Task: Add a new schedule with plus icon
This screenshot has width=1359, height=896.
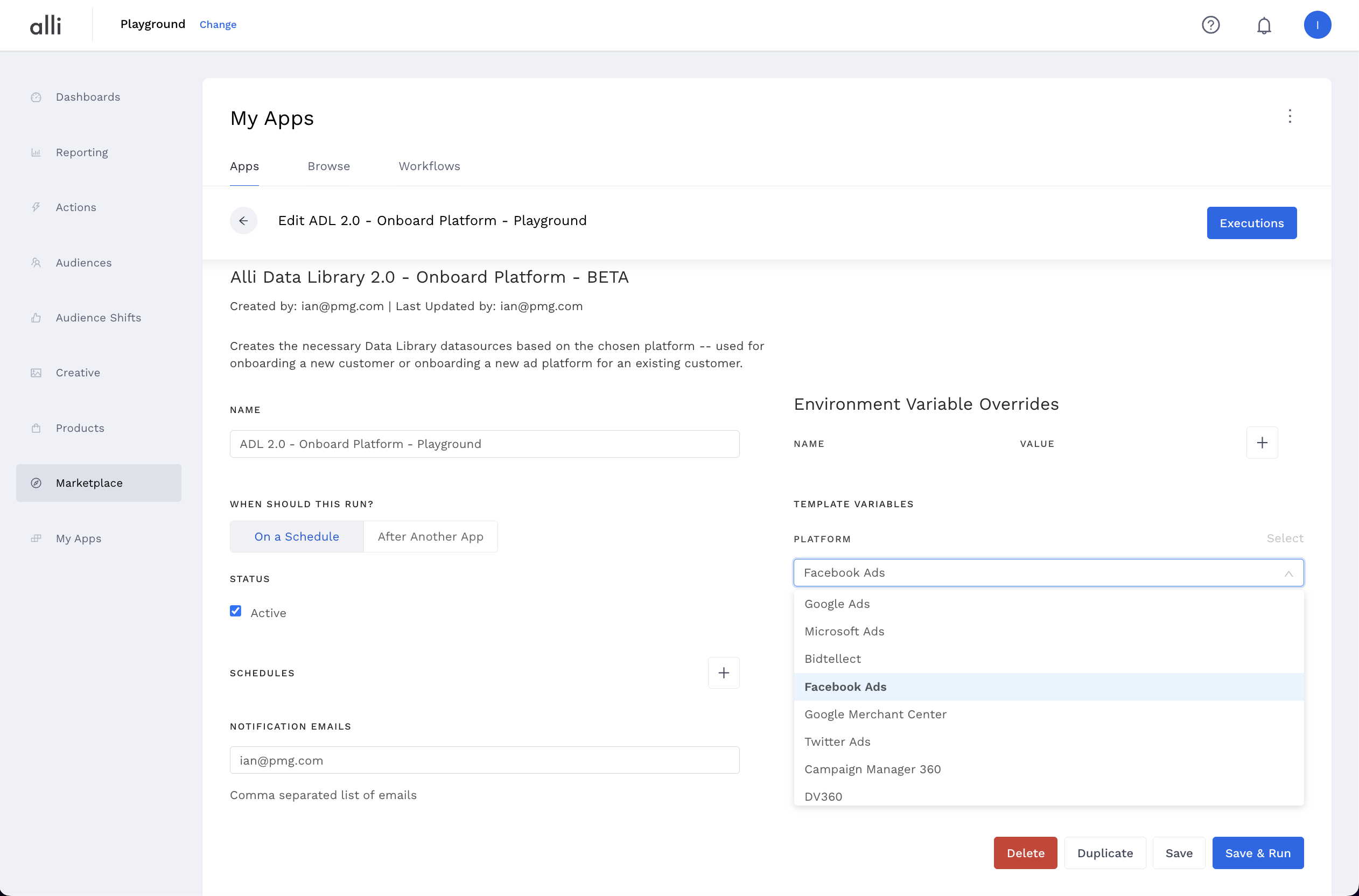Action: [x=723, y=673]
